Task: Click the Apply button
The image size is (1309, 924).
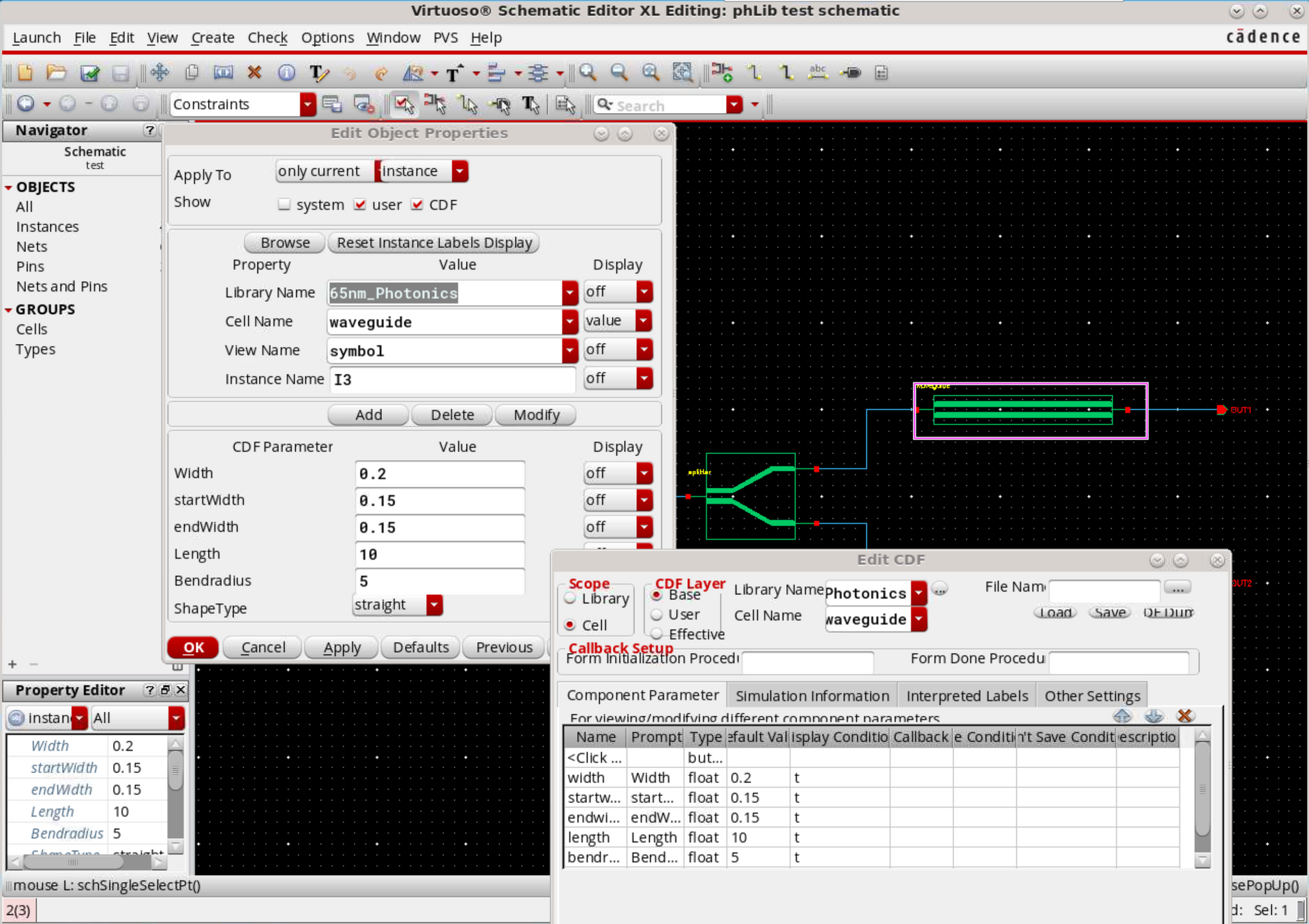Action: 342,647
